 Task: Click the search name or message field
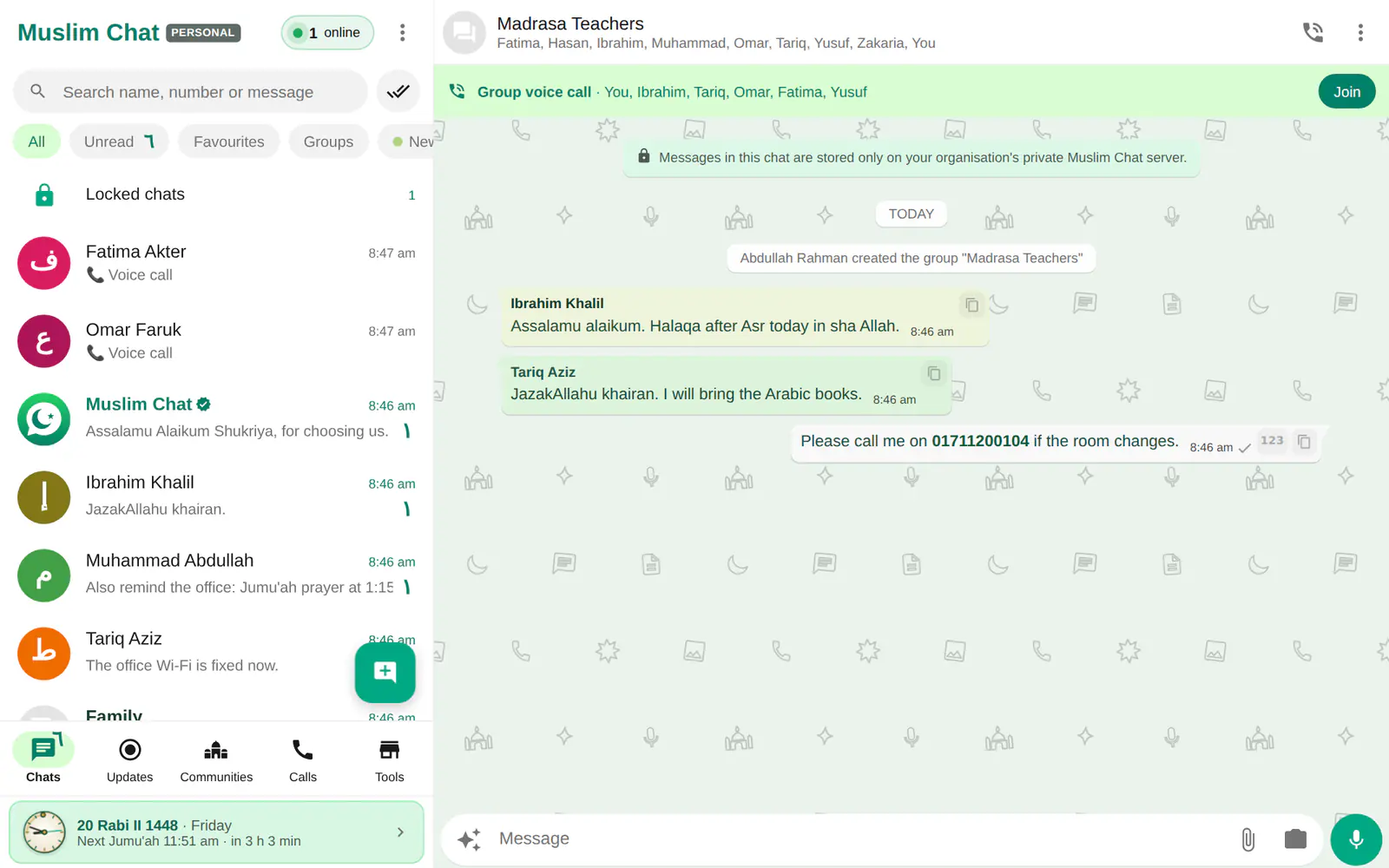click(191, 92)
